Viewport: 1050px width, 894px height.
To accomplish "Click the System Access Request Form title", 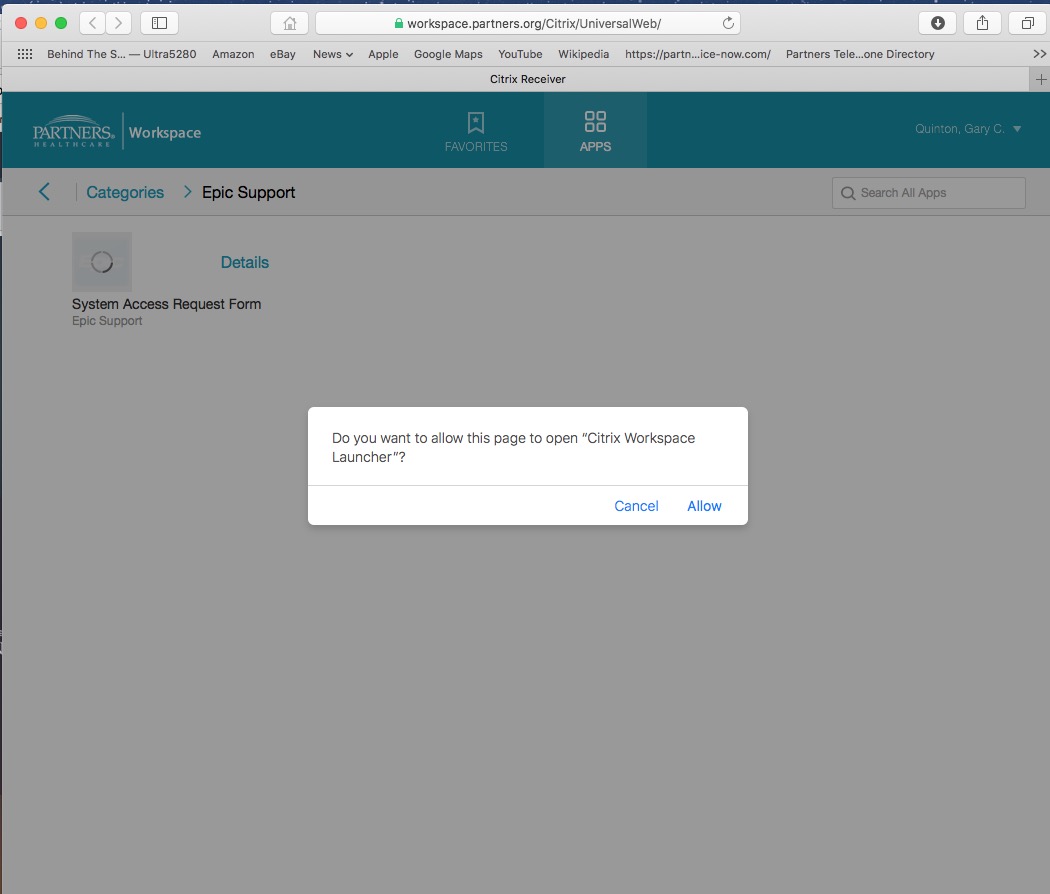I will 167,304.
